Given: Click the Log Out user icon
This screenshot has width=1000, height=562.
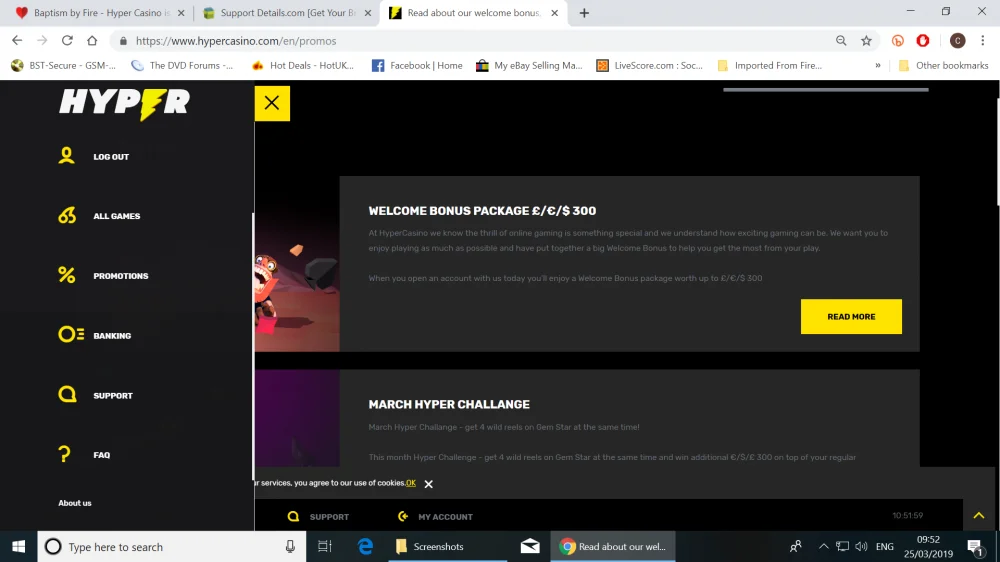Looking at the screenshot, I should [66, 156].
